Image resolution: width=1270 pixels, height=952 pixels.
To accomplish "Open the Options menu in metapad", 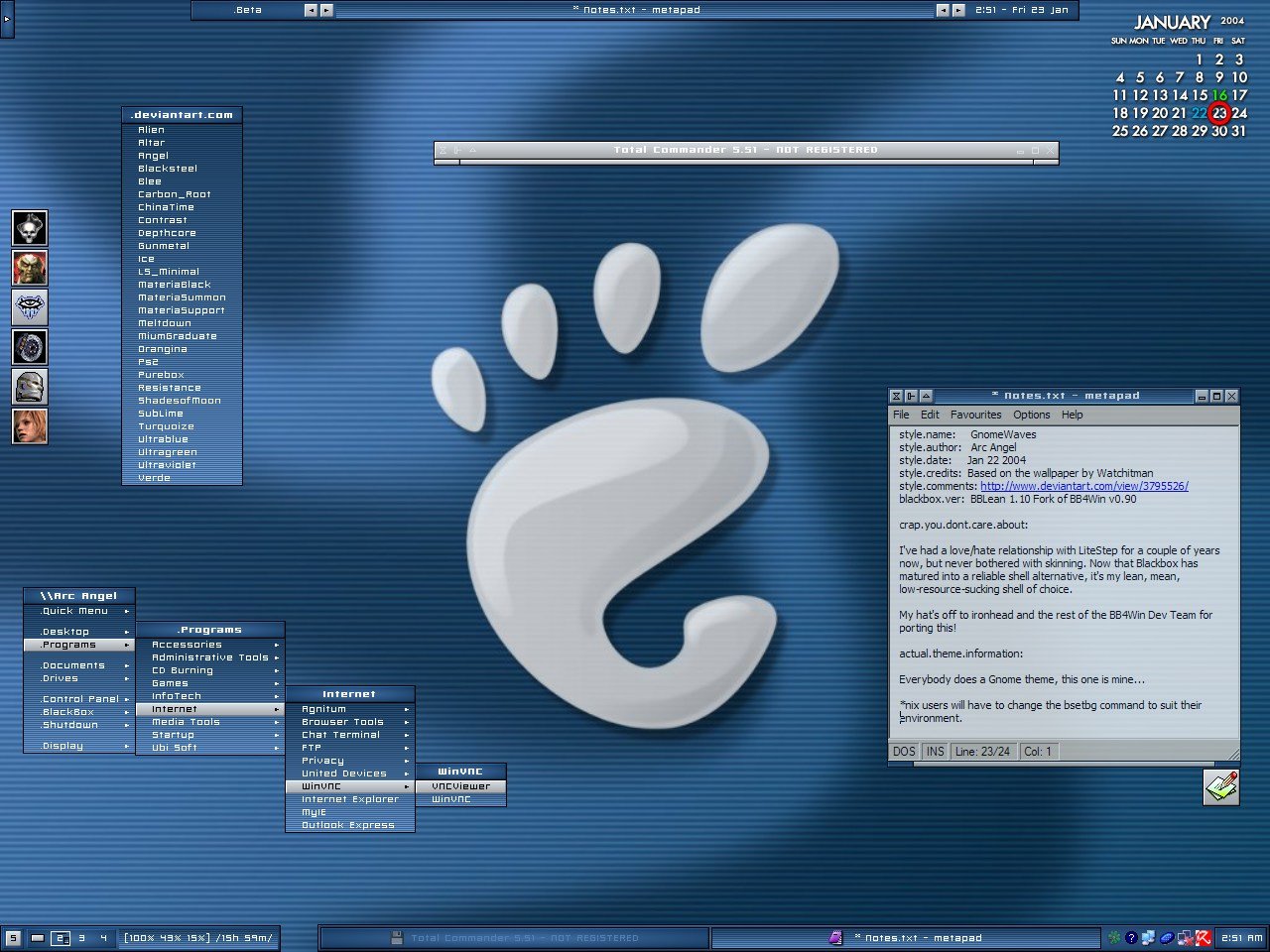I will (1032, 415).
